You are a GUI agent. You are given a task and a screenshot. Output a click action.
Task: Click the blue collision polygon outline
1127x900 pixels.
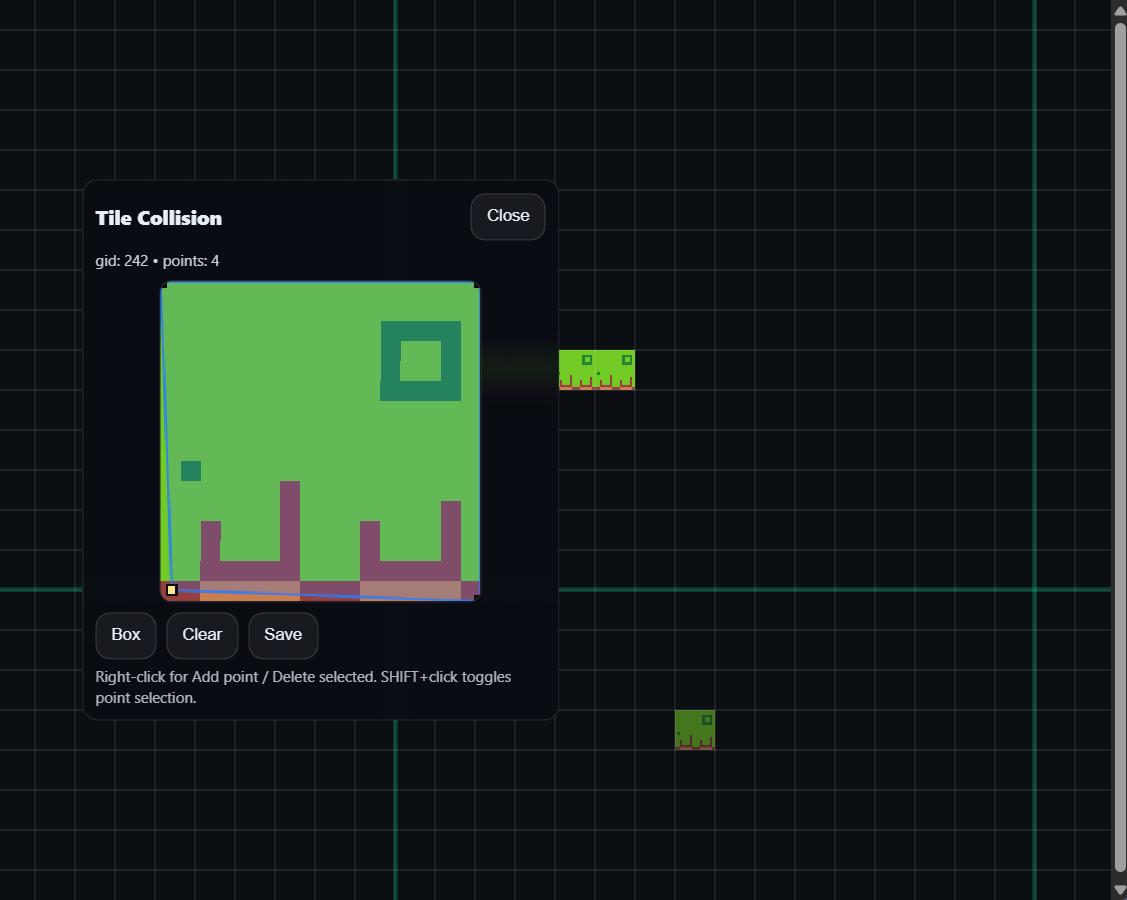(320, 283)
